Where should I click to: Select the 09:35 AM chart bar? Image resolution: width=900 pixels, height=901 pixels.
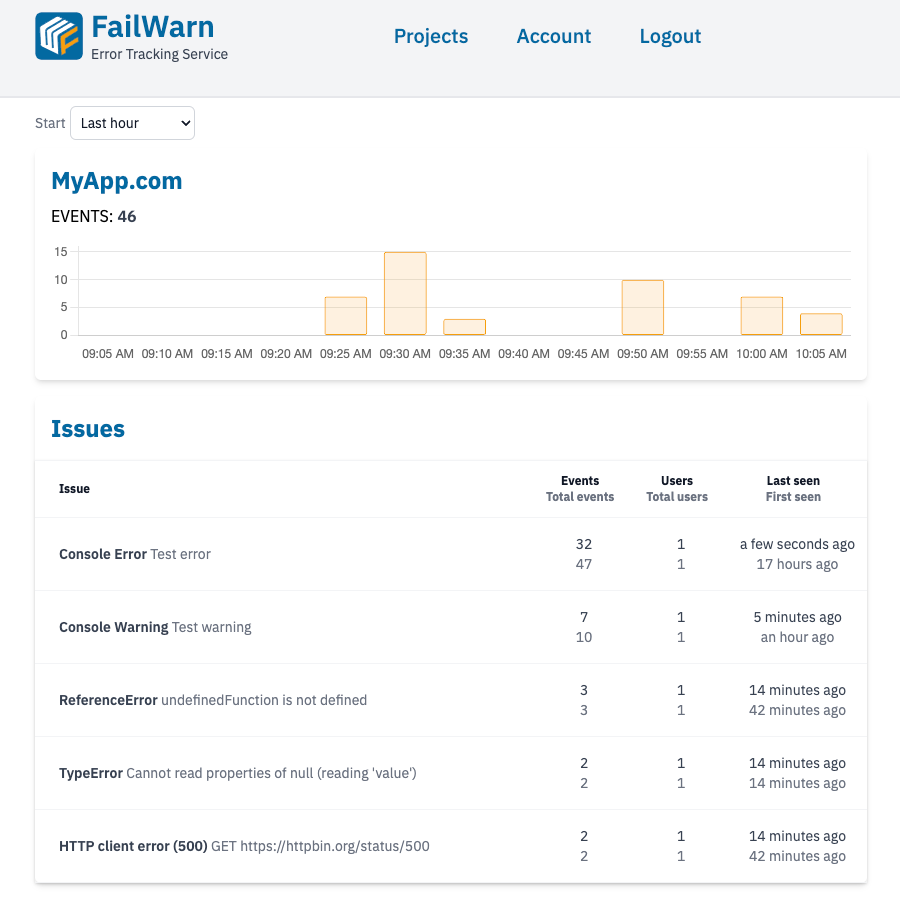pos(464,327)
